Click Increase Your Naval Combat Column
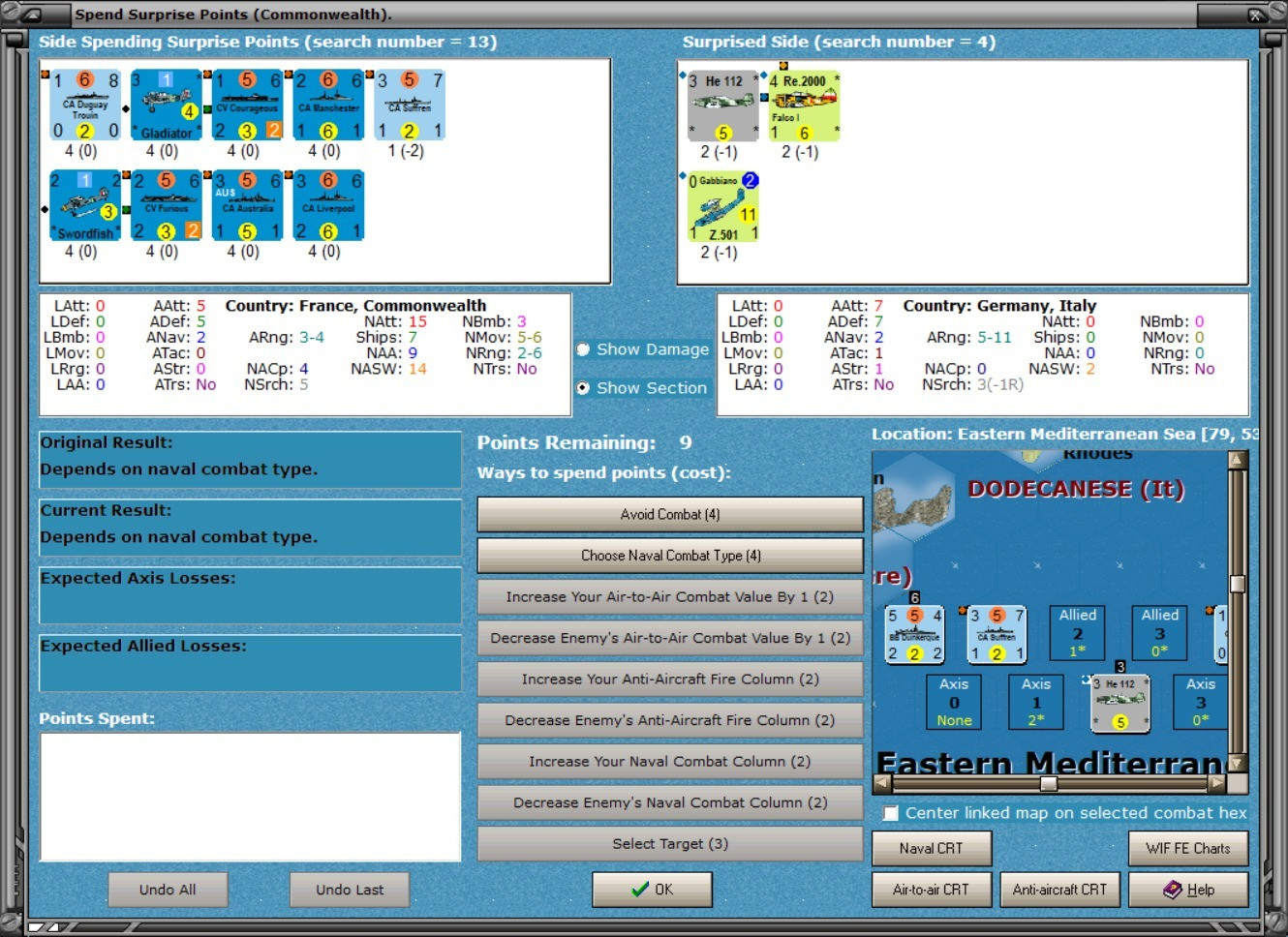The height and width of the screenshot is (937, 1288). [670, 762]
